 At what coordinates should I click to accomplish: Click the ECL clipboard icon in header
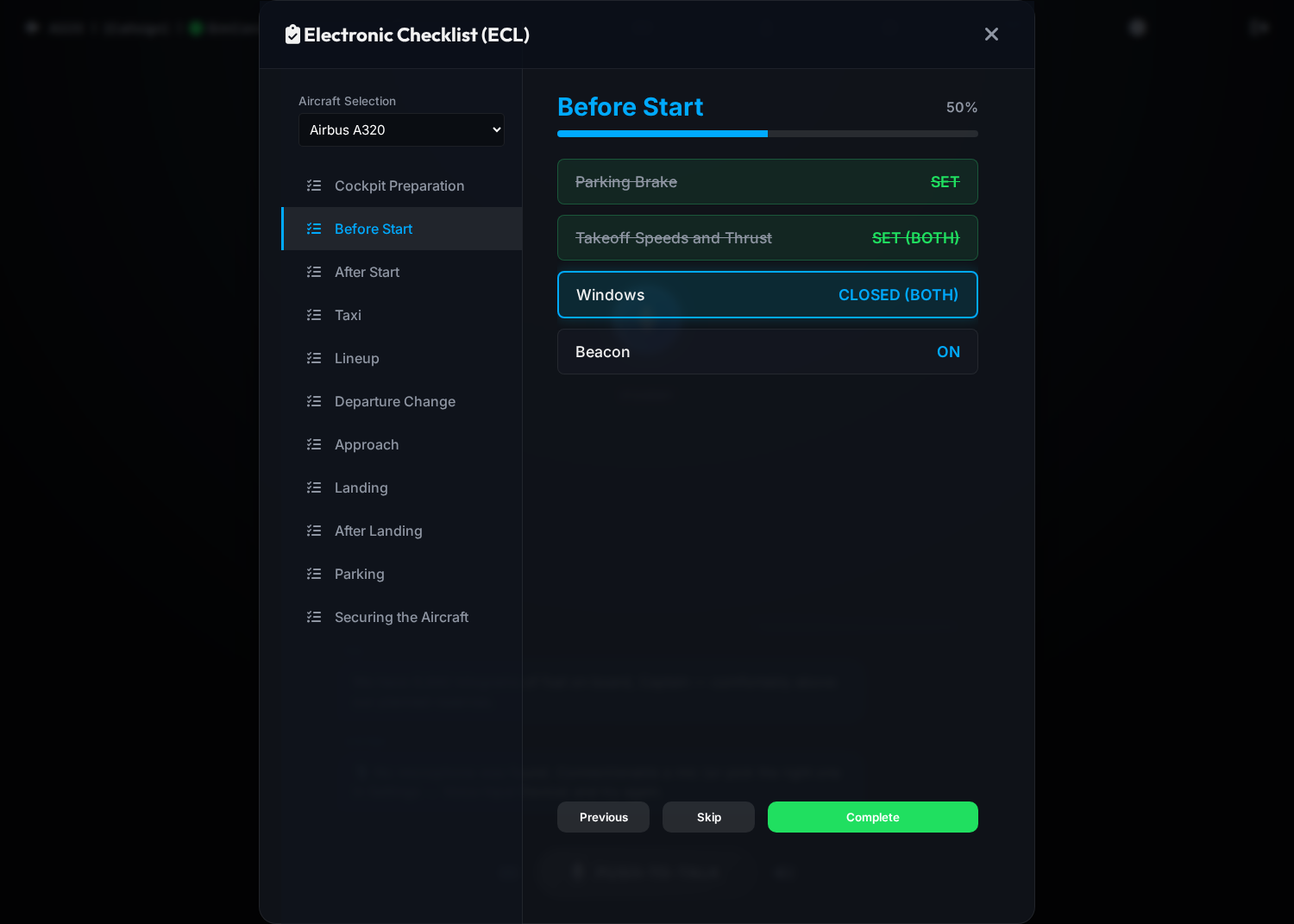pyautogui.click(x=292, y=35)
